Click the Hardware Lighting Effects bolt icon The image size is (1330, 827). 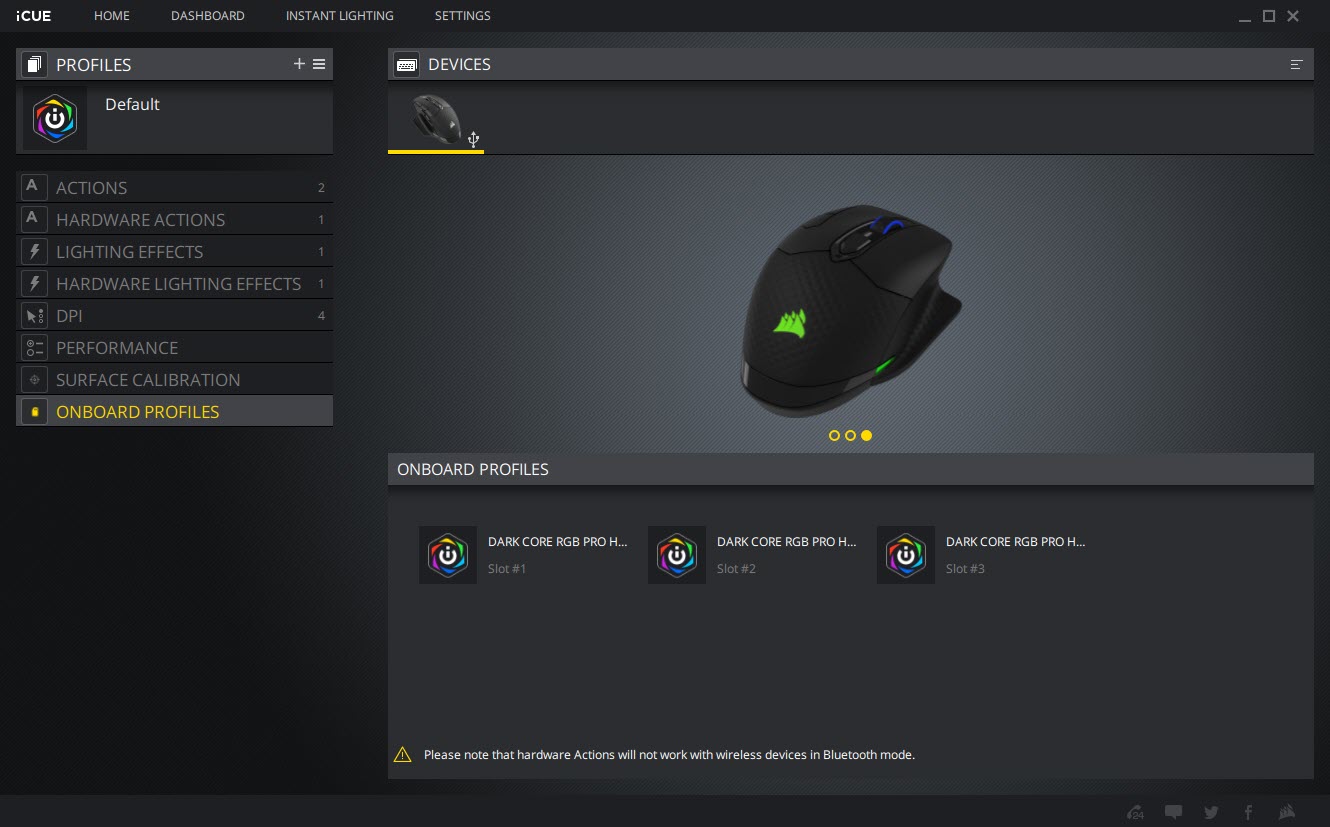pos(34,283)
